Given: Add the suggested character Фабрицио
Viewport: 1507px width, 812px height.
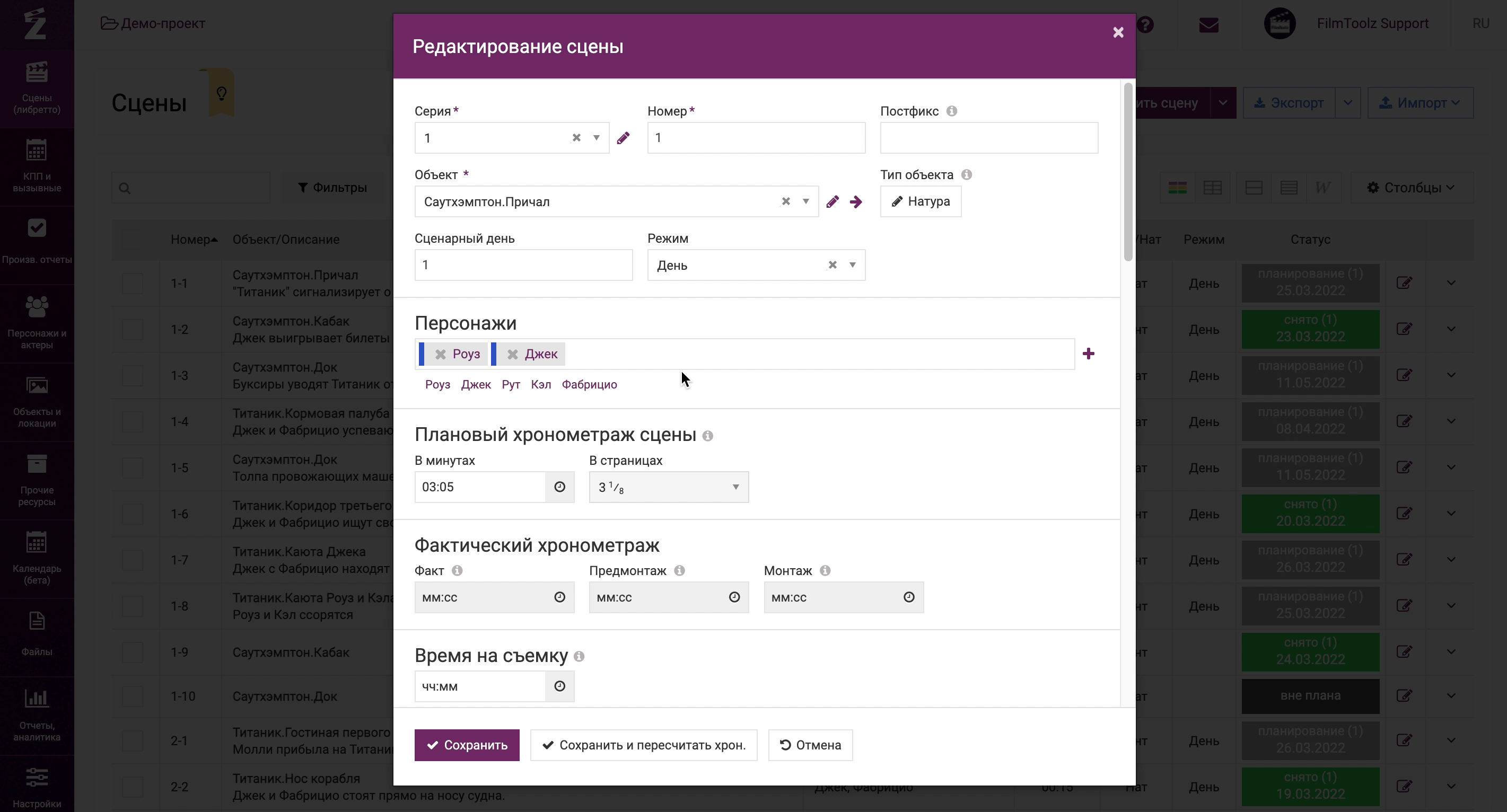Looking at the screenshot, I should tap(589, 385).
